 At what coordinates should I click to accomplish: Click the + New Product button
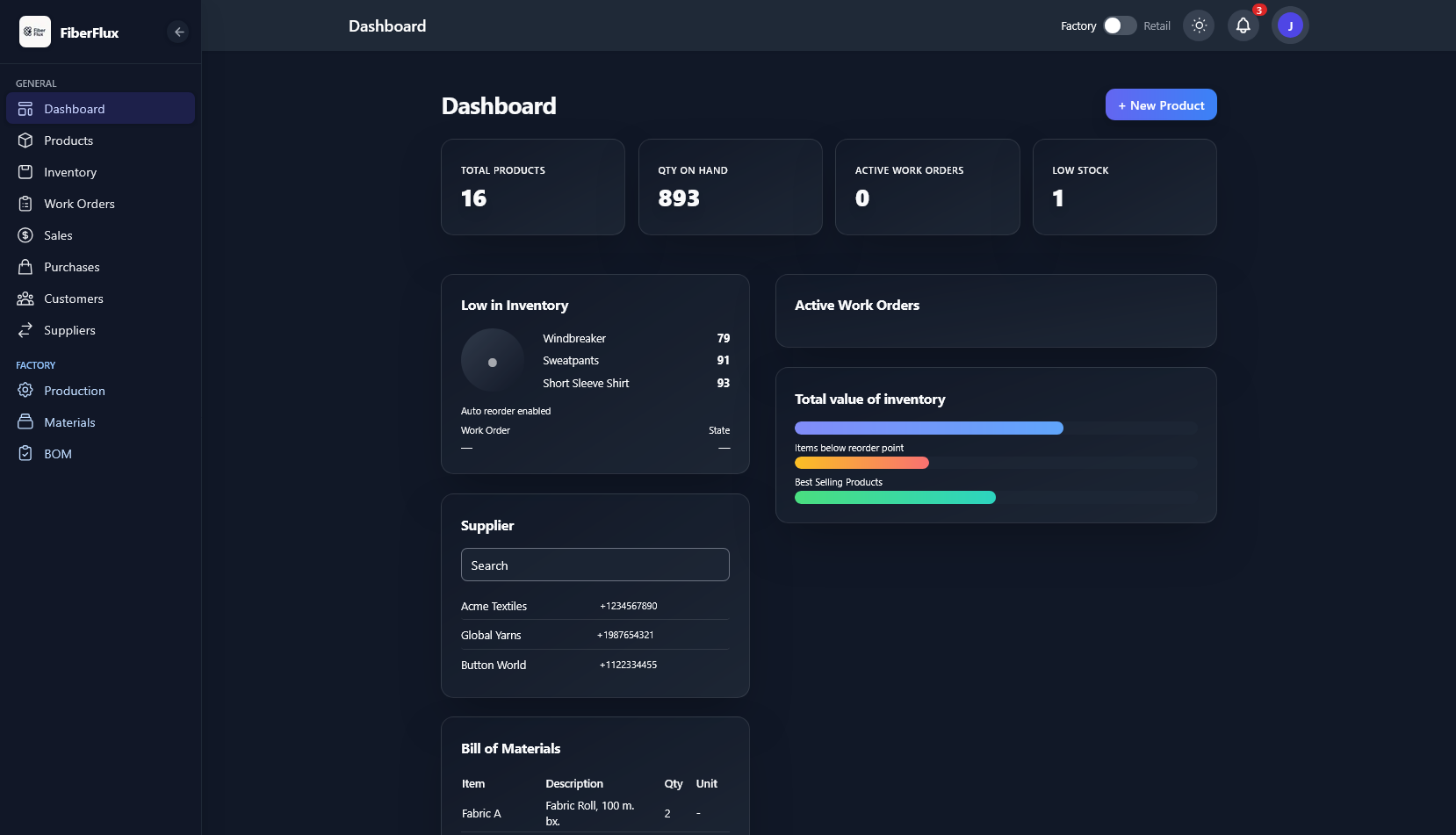(x=1161, y=104)
